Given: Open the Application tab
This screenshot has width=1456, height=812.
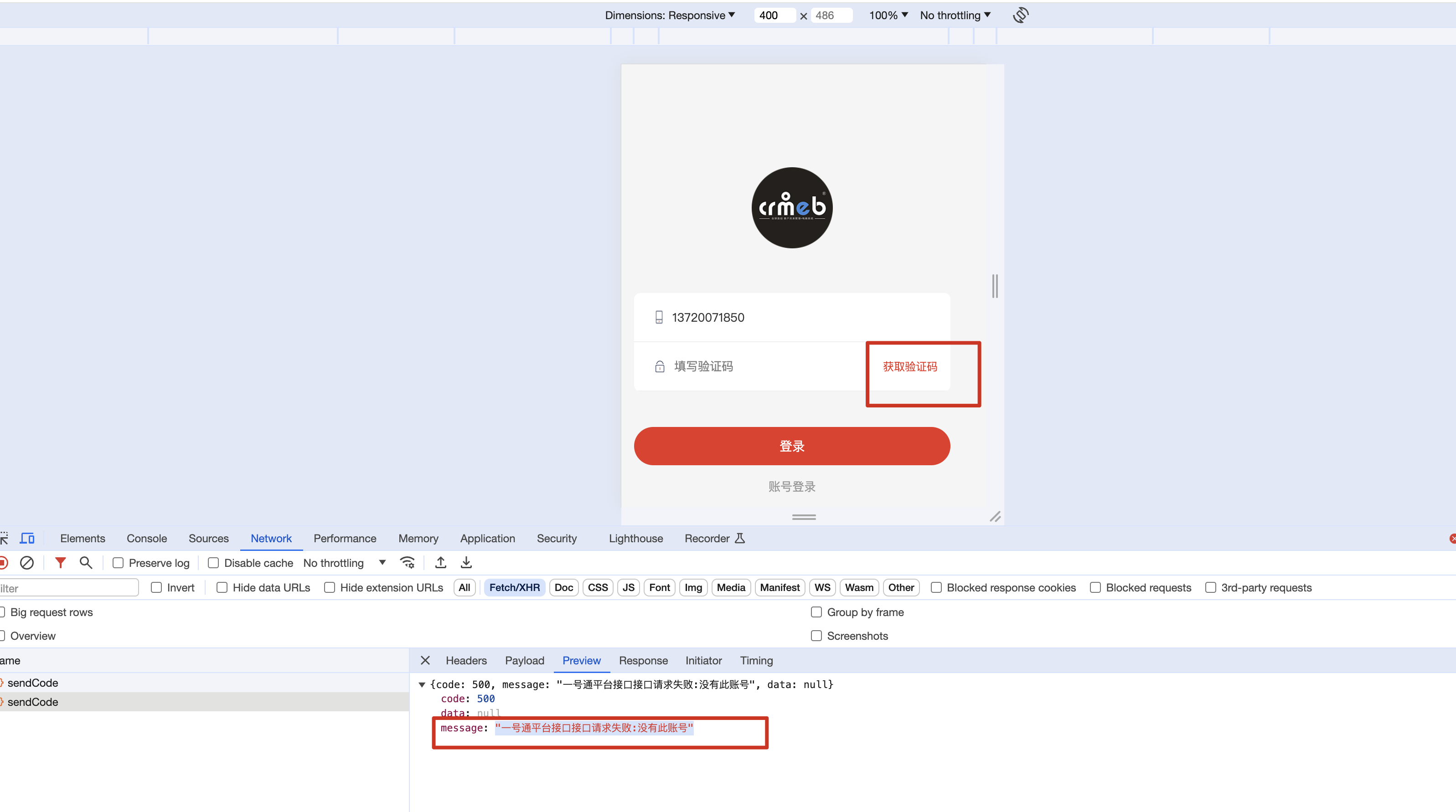Looking at the screenshot, I should tap(488, 538).
